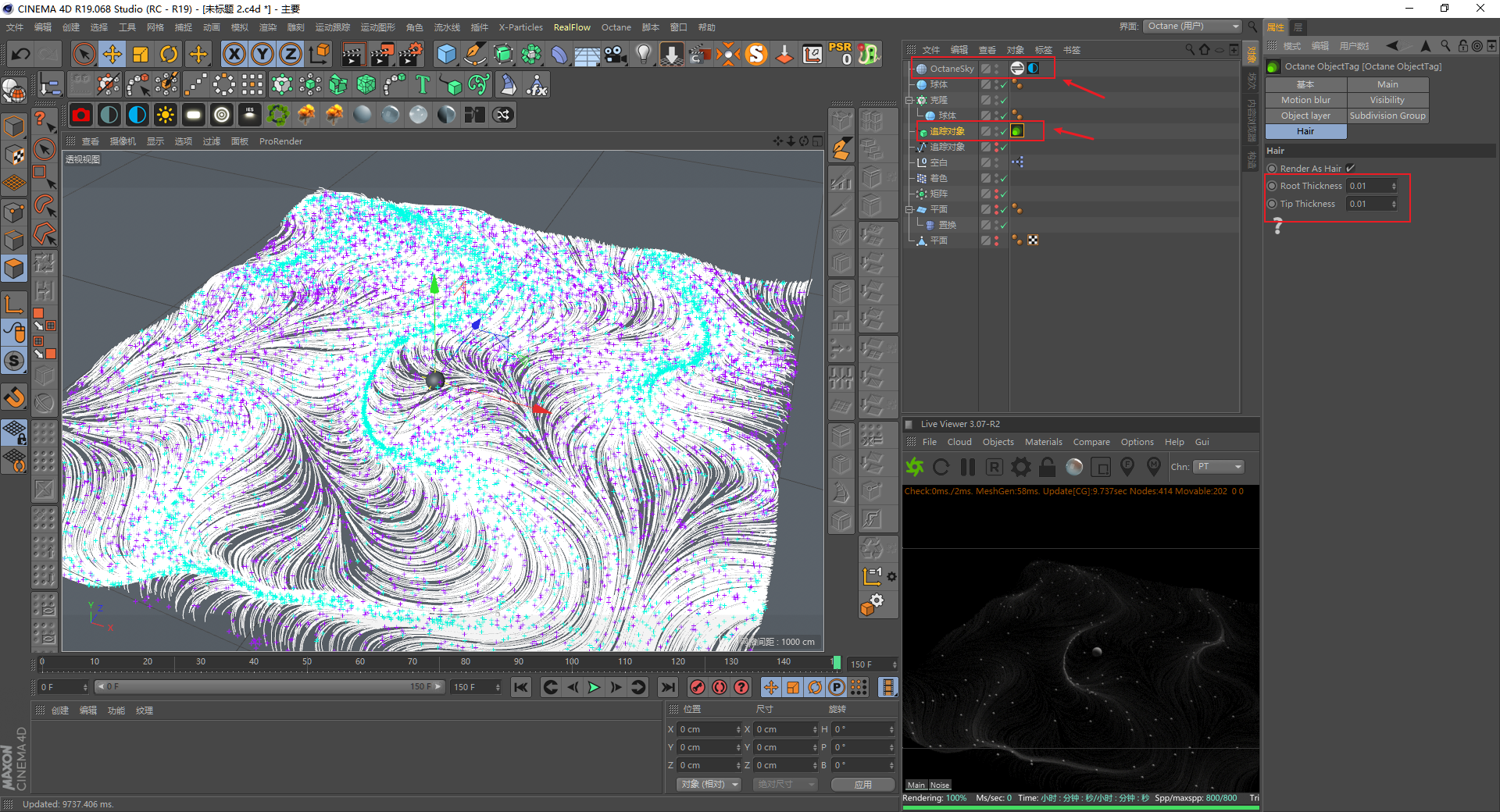Select Octane ObjectTag on 追踪对象
Image resolution: width=1500 pixels, height=812 pixels.
1017,131
